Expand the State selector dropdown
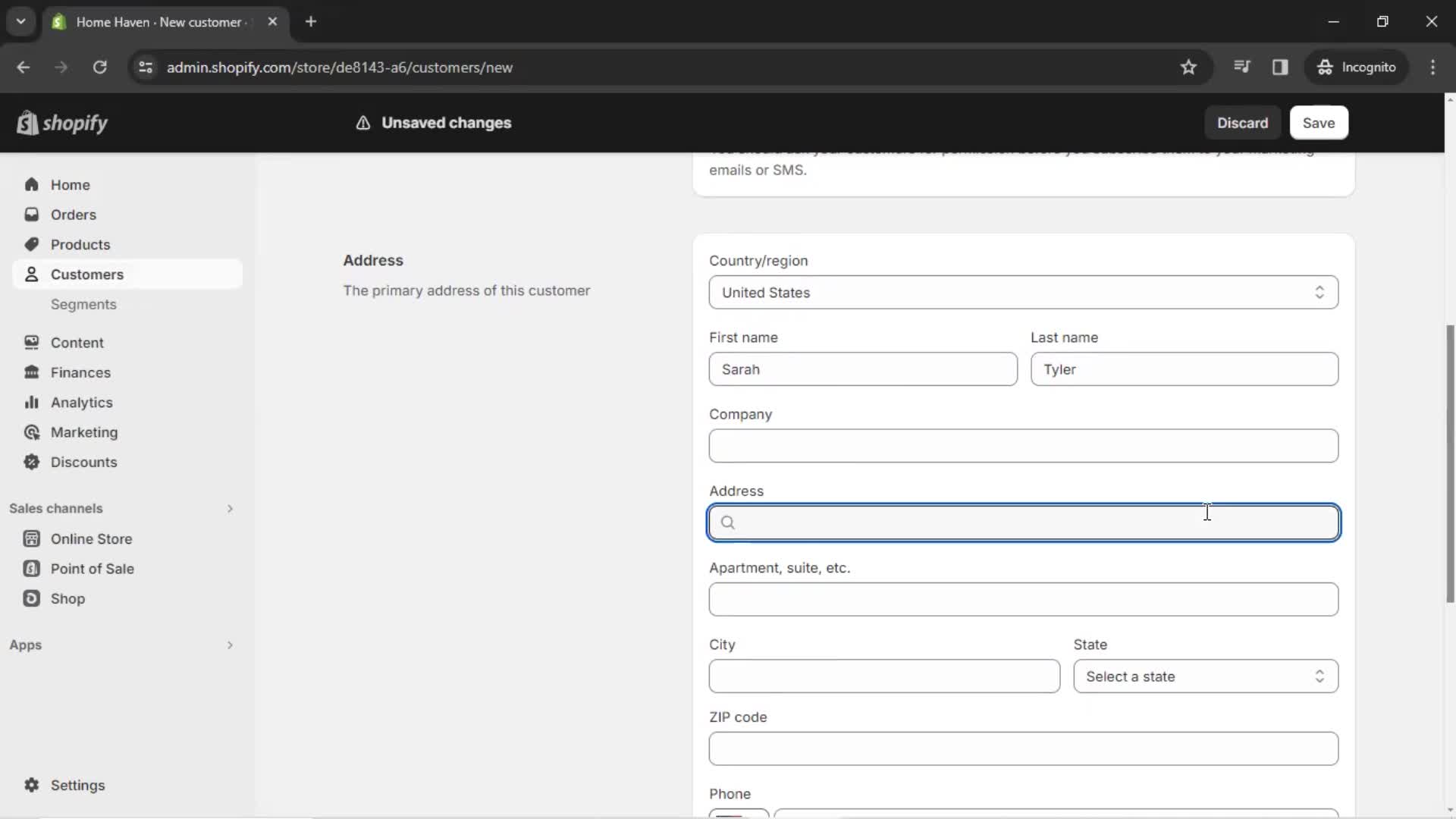The image size is (1456, 819). tap(1204, 676)
